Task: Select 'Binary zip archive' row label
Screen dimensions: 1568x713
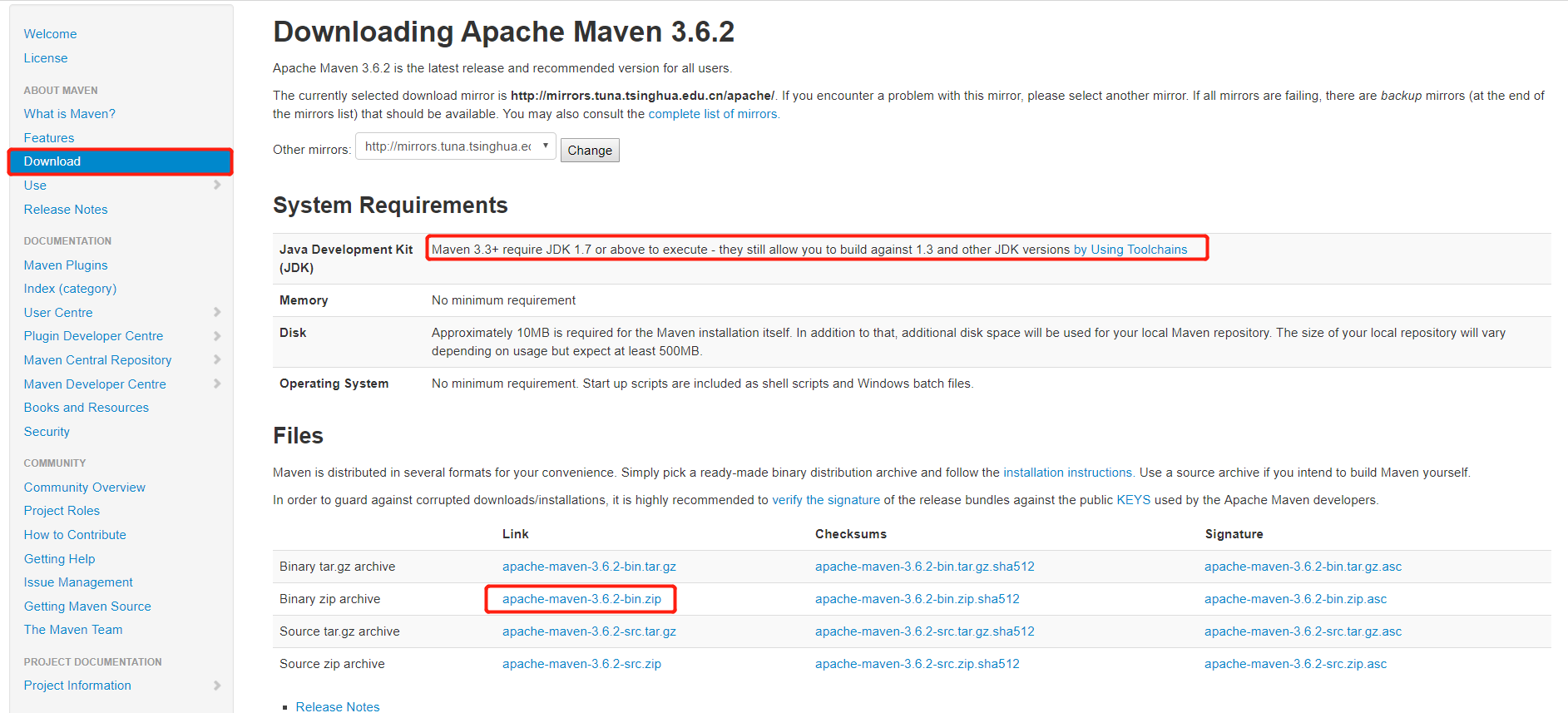Action: click(x=329, y=599)
